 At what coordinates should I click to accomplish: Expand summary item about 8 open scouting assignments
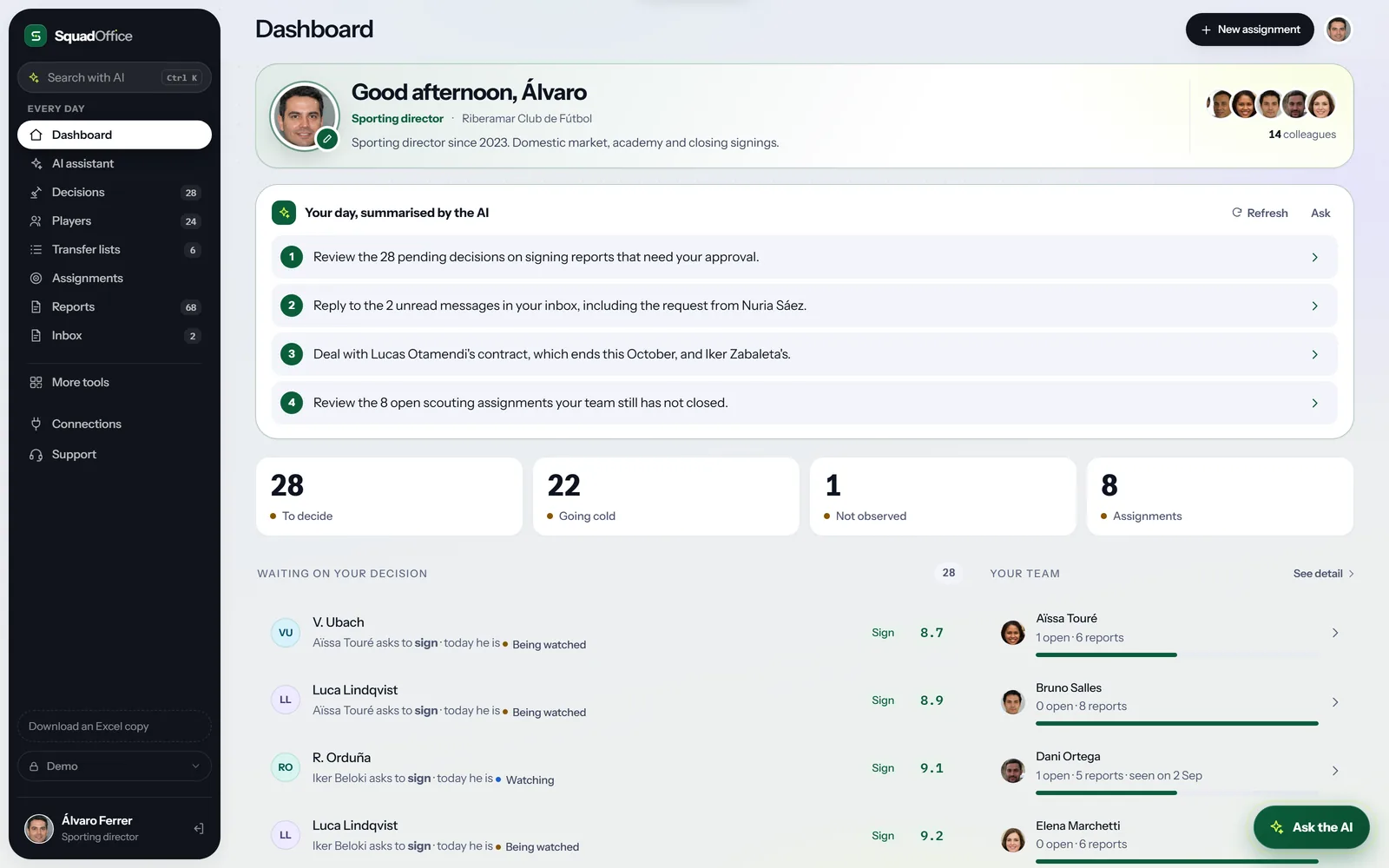pos(805,403)
